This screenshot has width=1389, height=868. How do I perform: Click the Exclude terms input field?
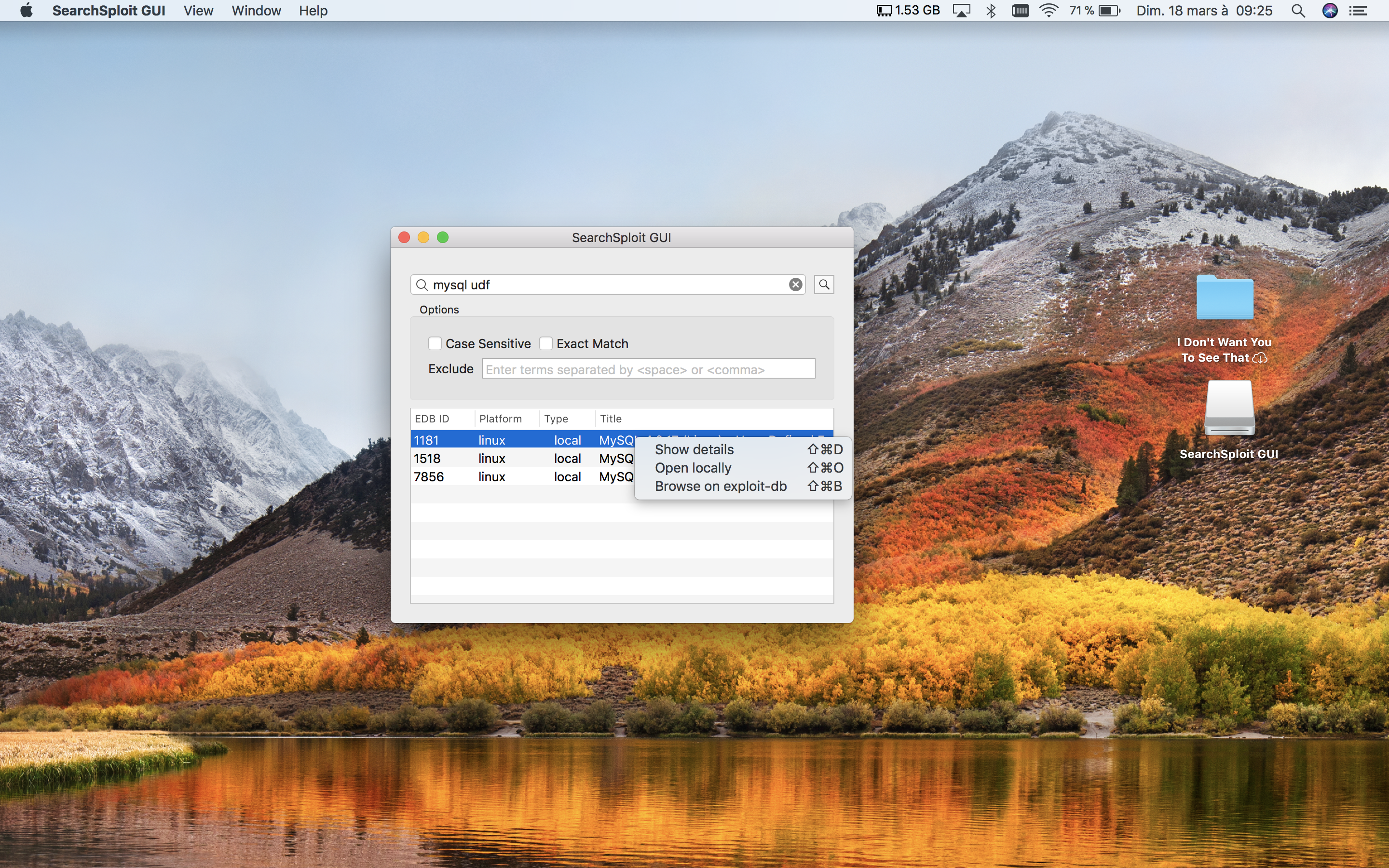pyautogui.click(x=648, y=369)
